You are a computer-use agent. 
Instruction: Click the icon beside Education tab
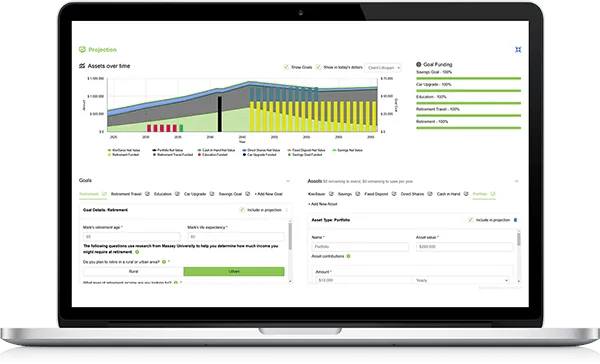[177, 194]
